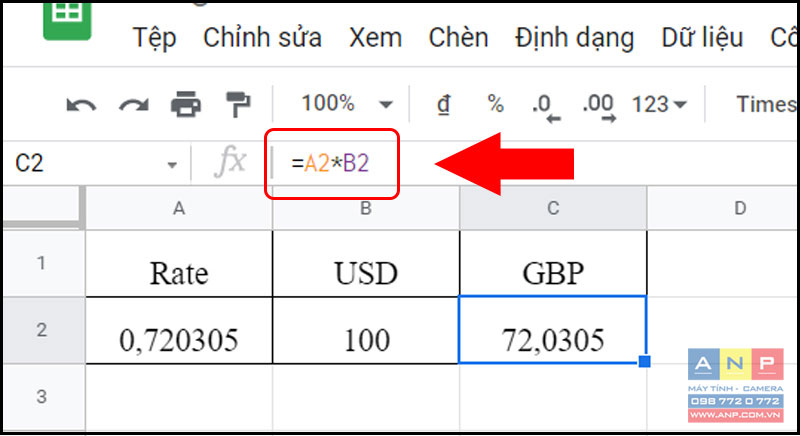This screenshot has width=800, height=436.
Task: Open the Google Sheets home icon
Action: tap(67, 20)
